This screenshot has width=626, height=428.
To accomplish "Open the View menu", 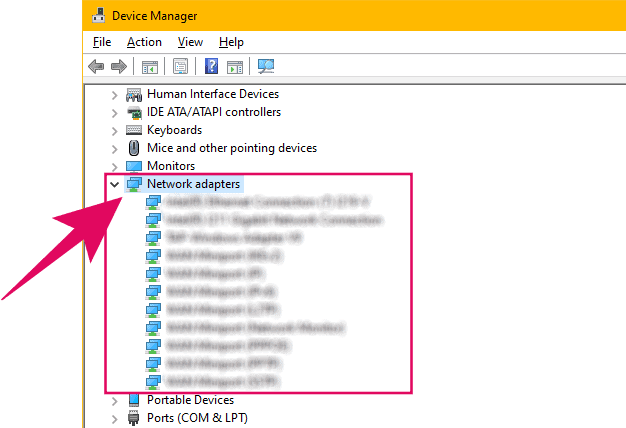I will pyautogui.click(x=190, y=42).
